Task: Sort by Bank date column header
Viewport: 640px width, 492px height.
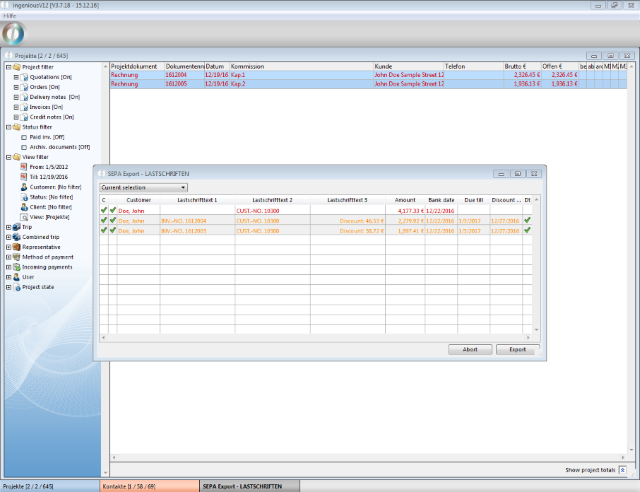Action: click(x=441, y=200)
